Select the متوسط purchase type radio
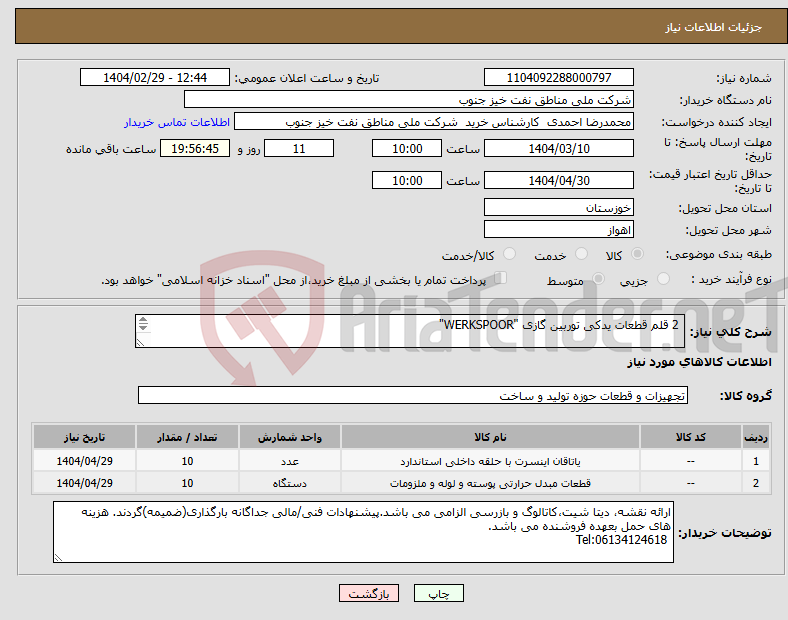788x620 pixels. click(x=598, y=279)
